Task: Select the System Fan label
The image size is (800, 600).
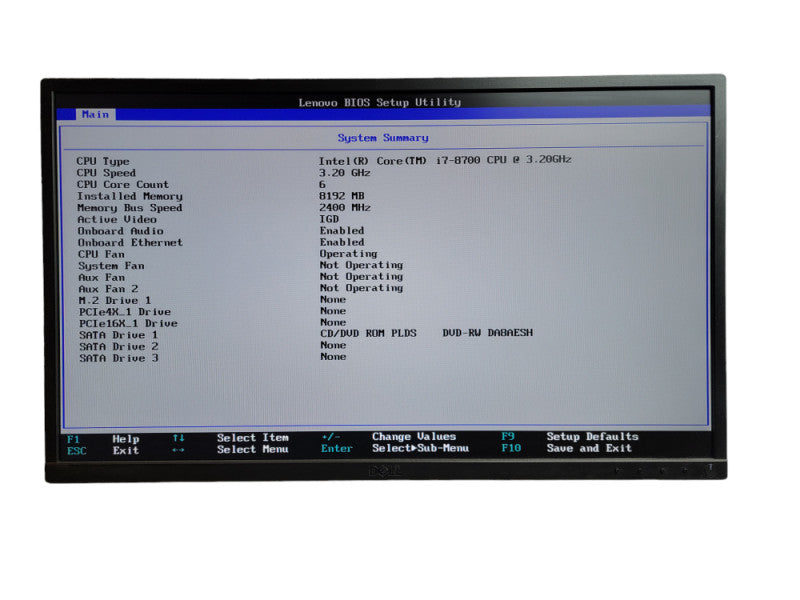Action: (x=111, y=266)
